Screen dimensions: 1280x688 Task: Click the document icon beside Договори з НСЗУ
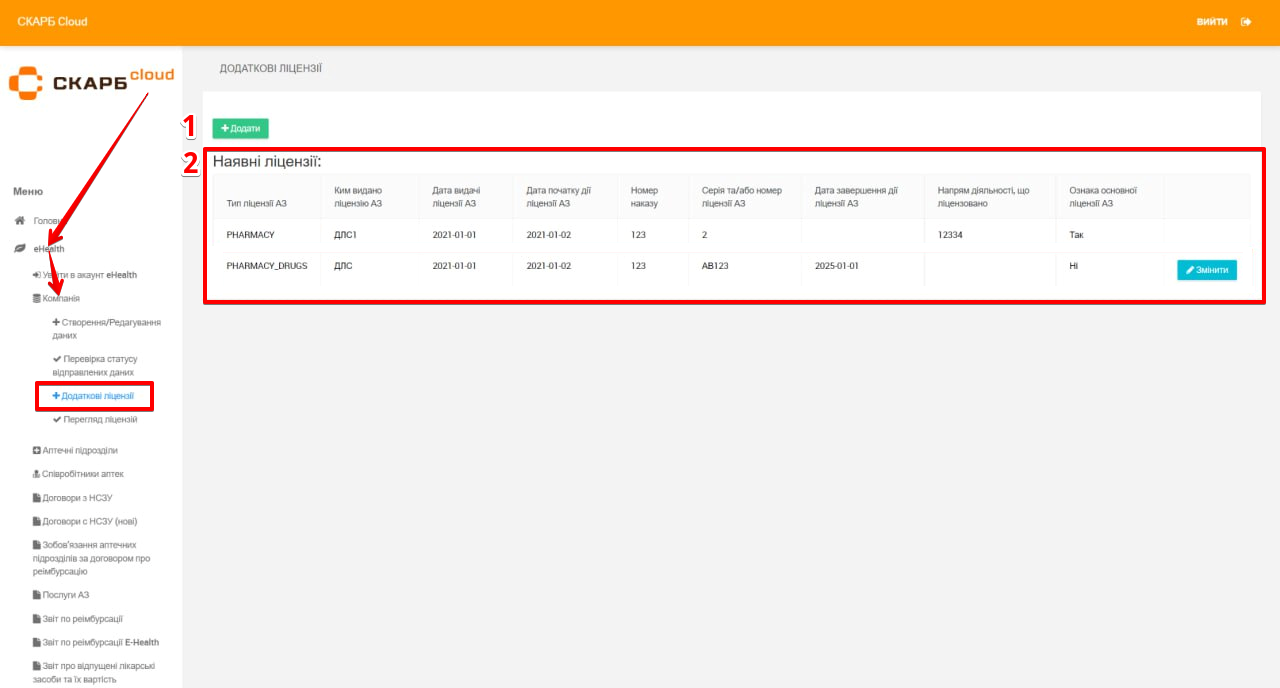point(37,498)
